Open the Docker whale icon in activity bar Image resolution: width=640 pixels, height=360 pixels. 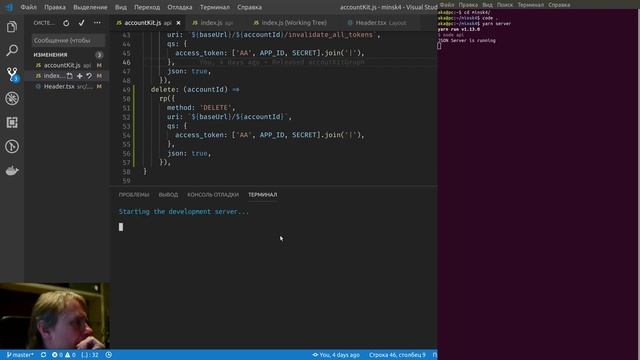coord(12,170)
